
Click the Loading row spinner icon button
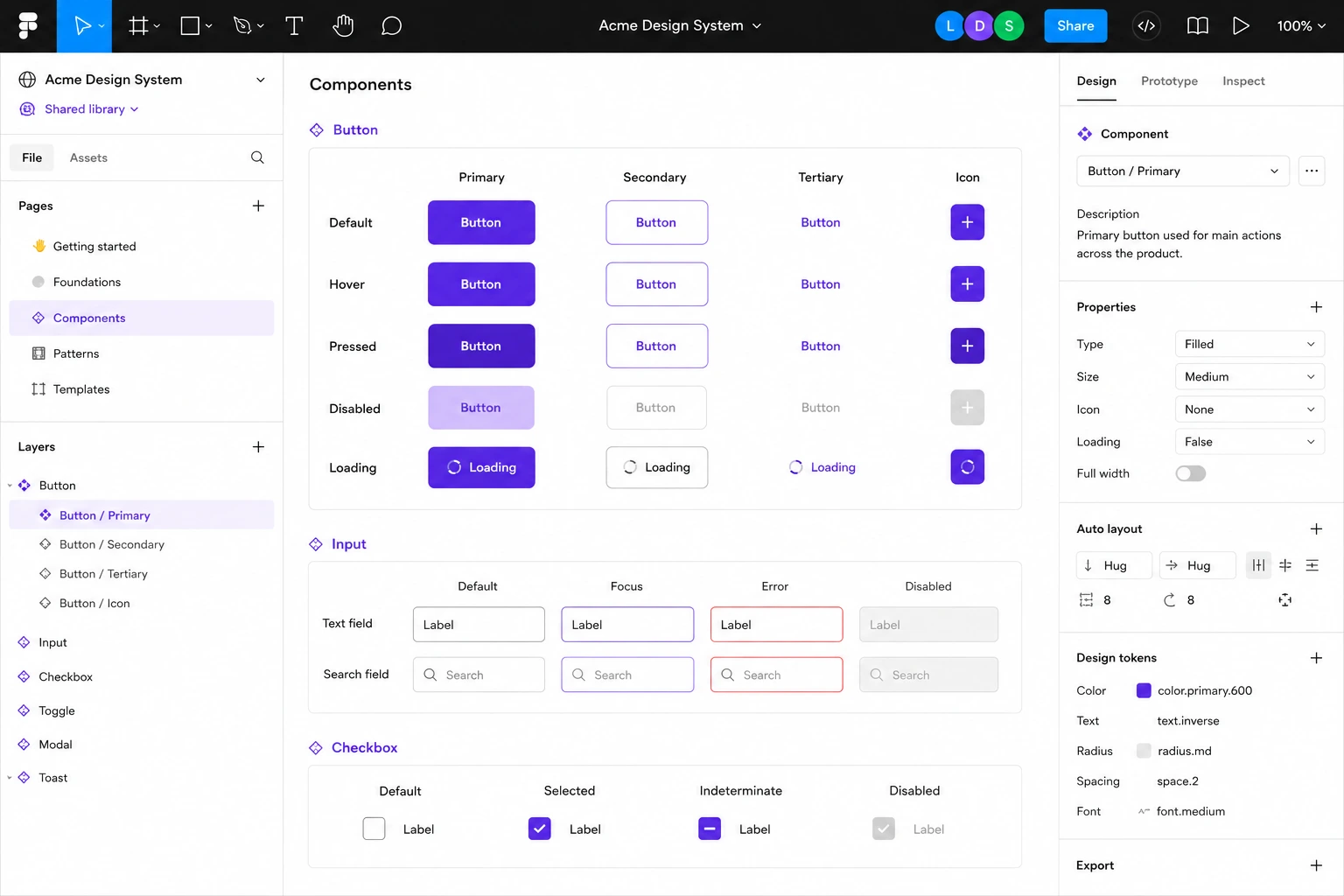(968, 467)
